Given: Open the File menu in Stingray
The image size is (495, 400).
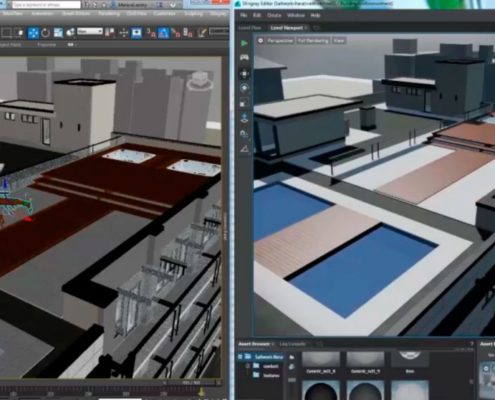Looking at the screenshot, I should (244, 15).
